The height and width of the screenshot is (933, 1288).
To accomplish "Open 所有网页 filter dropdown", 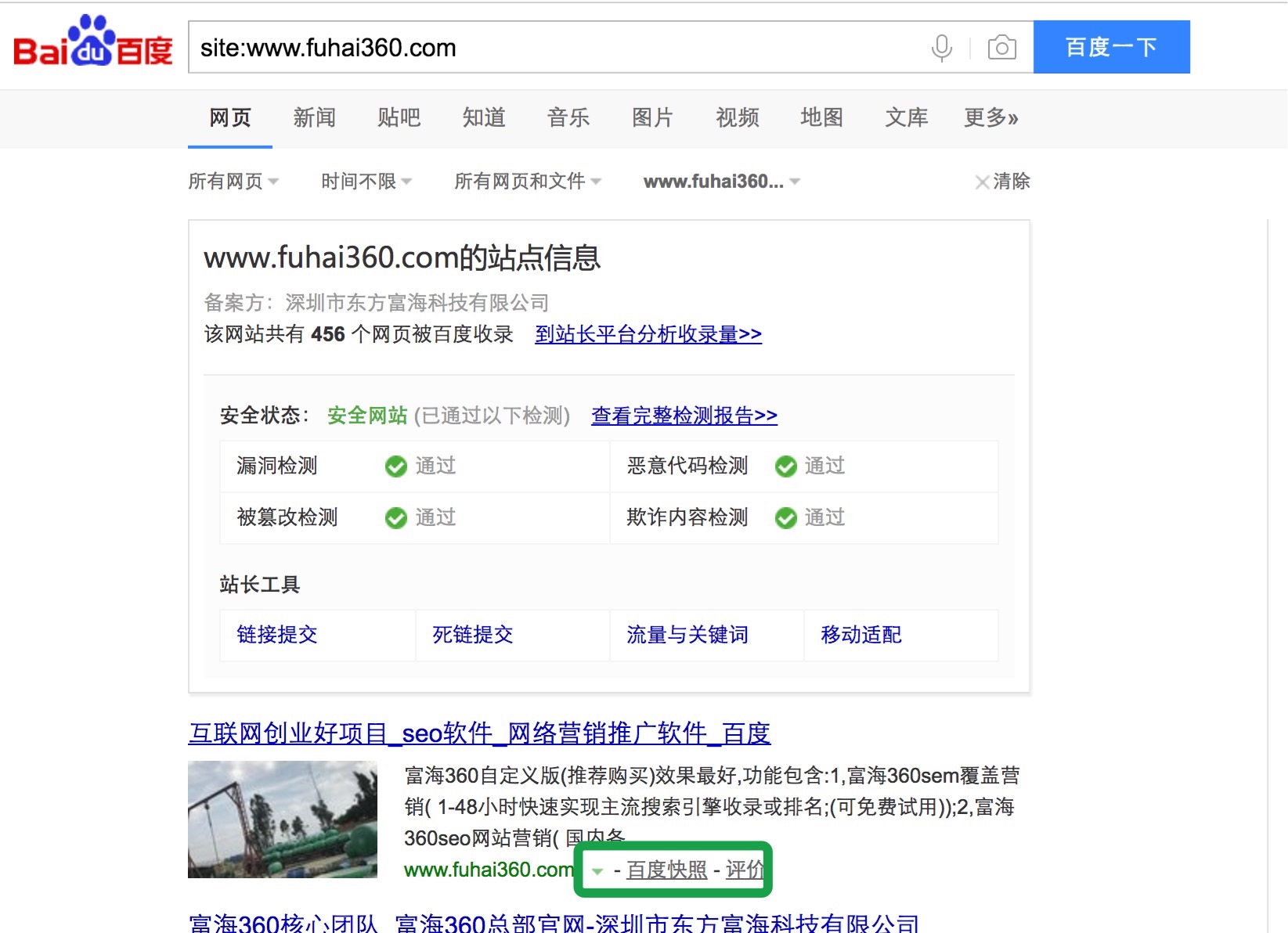I will [233, 182].
